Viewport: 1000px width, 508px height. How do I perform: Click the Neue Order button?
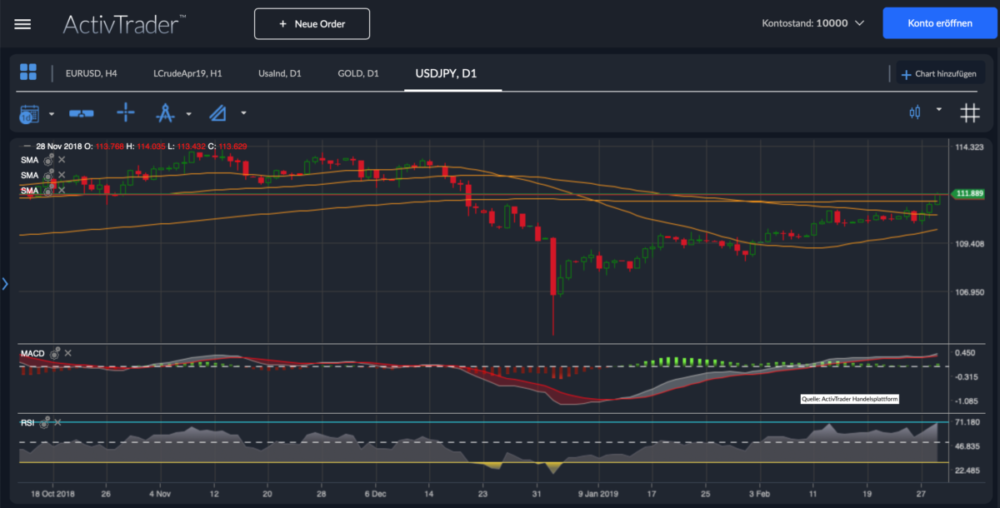(312, 24)
